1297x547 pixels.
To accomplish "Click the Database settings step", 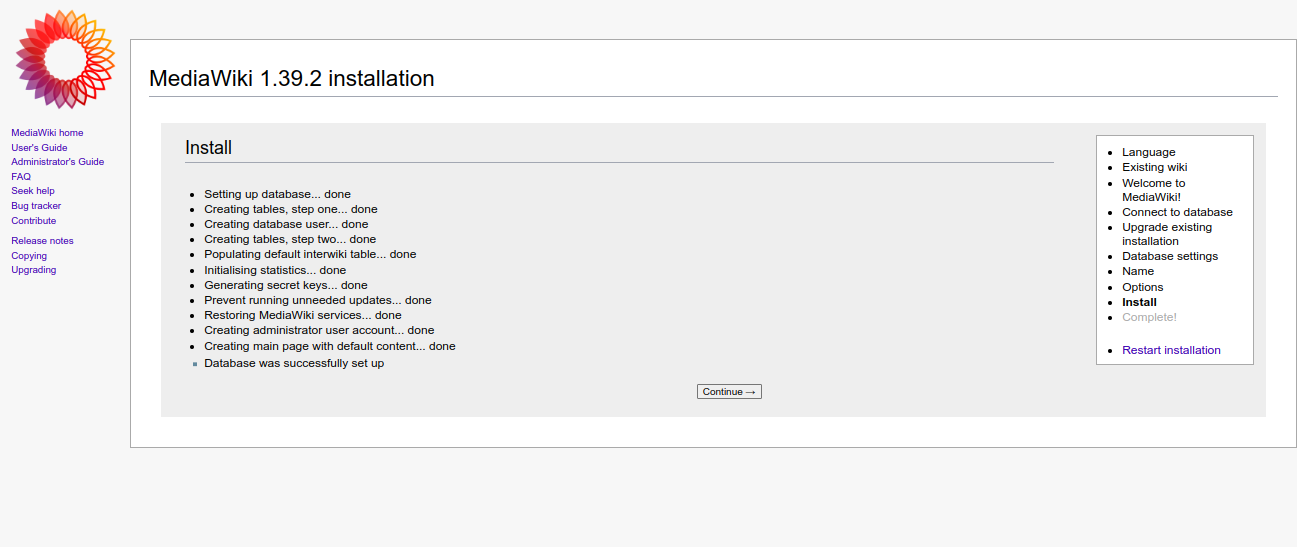I will [x=1170, y=256].
